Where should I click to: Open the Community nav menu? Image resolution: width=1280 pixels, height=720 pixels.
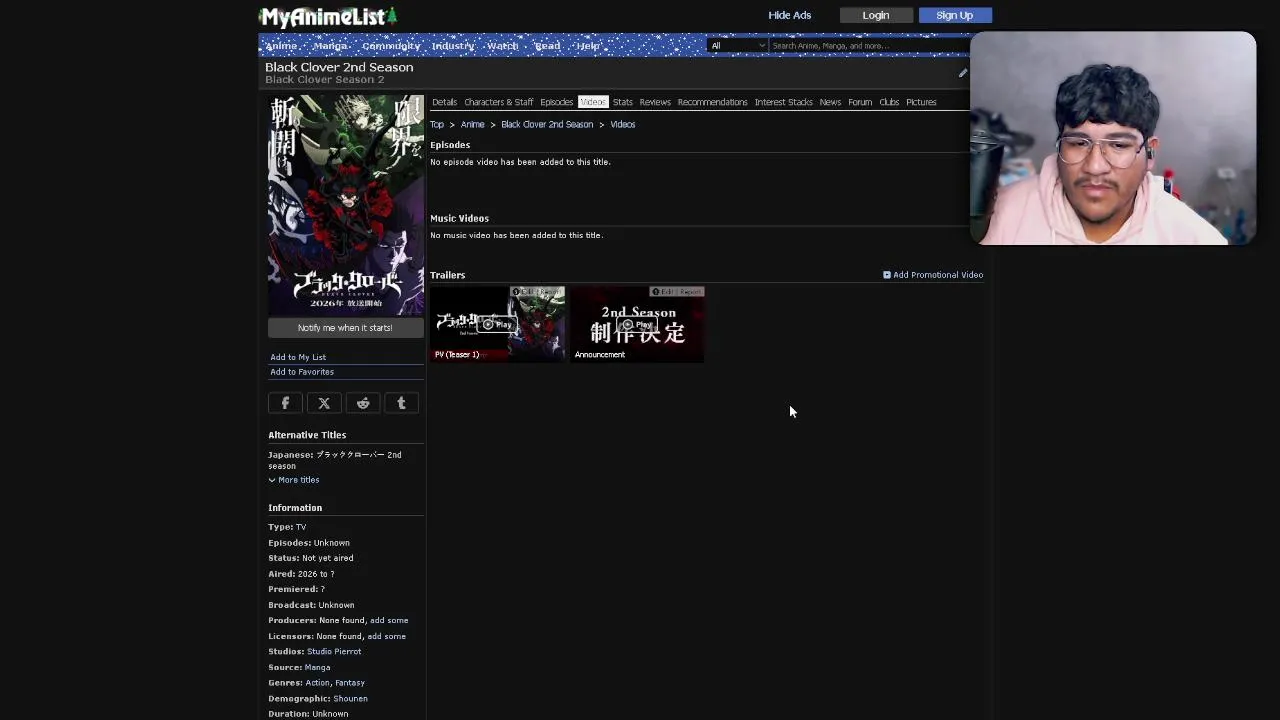(391, 46)
